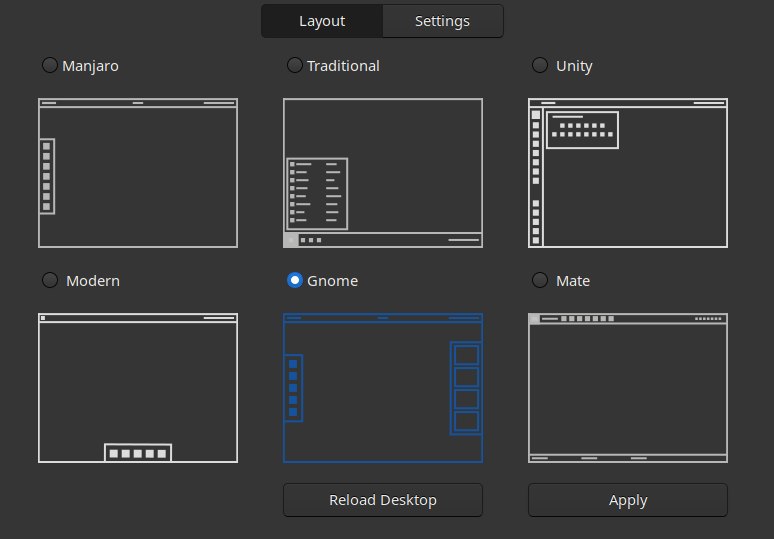Click the Manjaro label text
The width and height of the screenshot is (774, 539).
[x=90, y=66]
